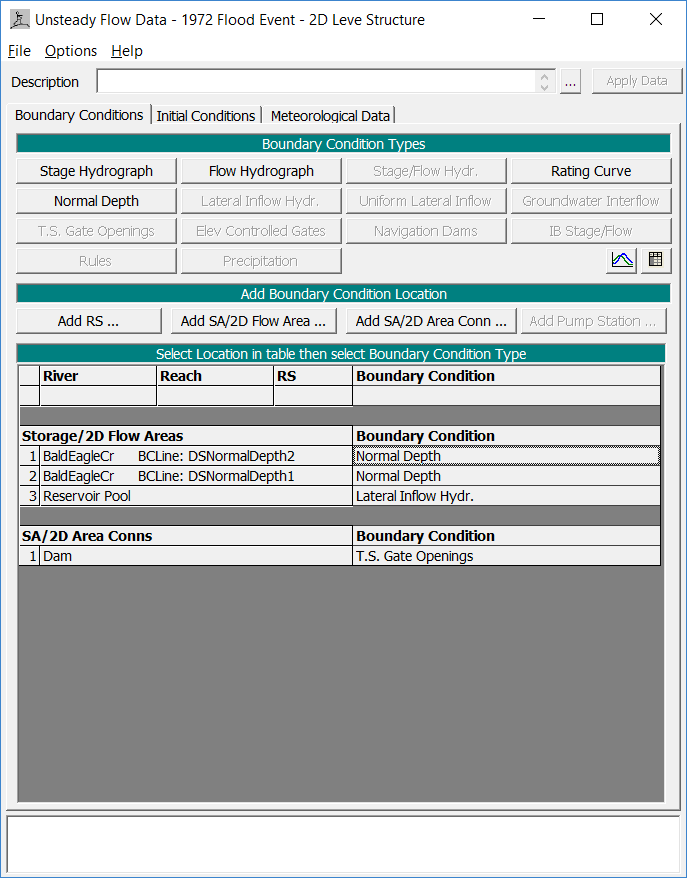This screenshot has width=687, height=878.
Task: Click the Description field down arrow
Action: coord(544,88)
